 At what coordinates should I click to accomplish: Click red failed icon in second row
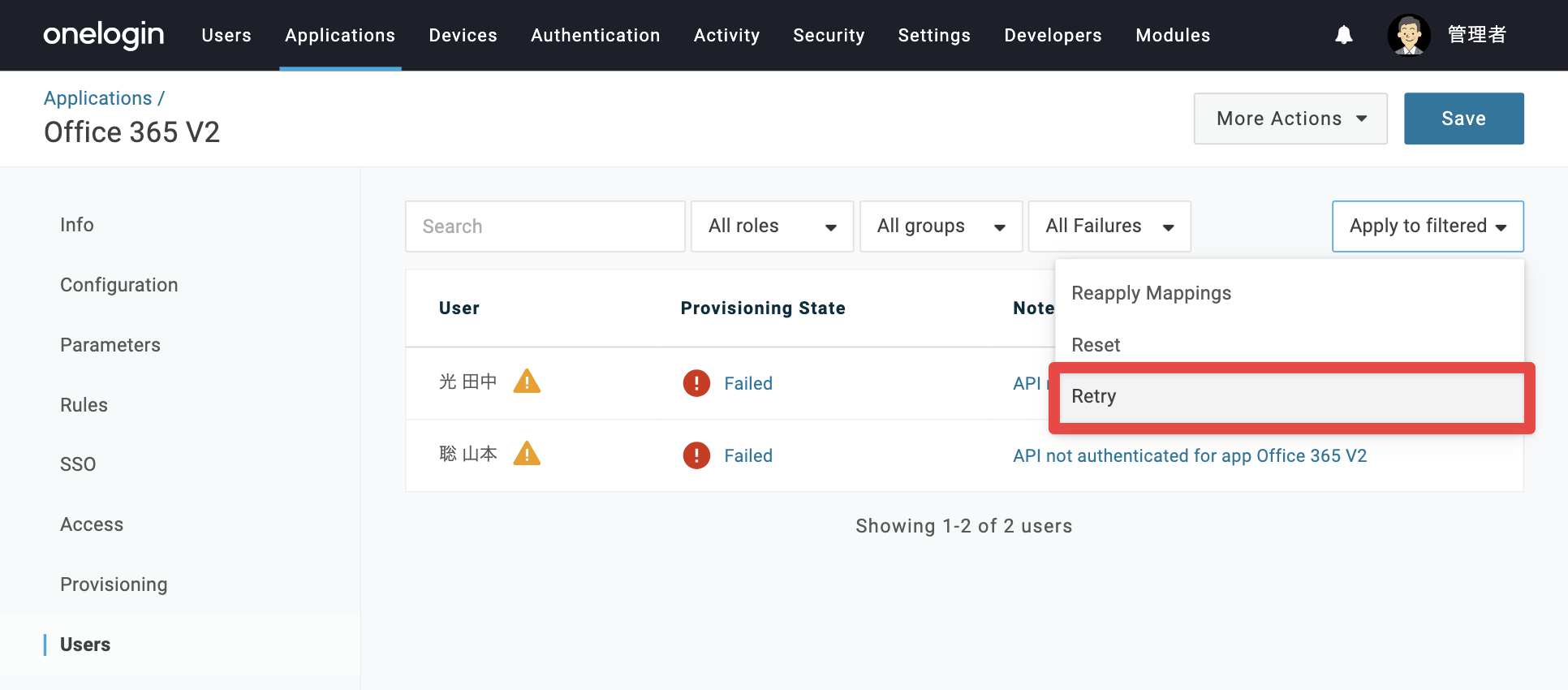point(696,455)
